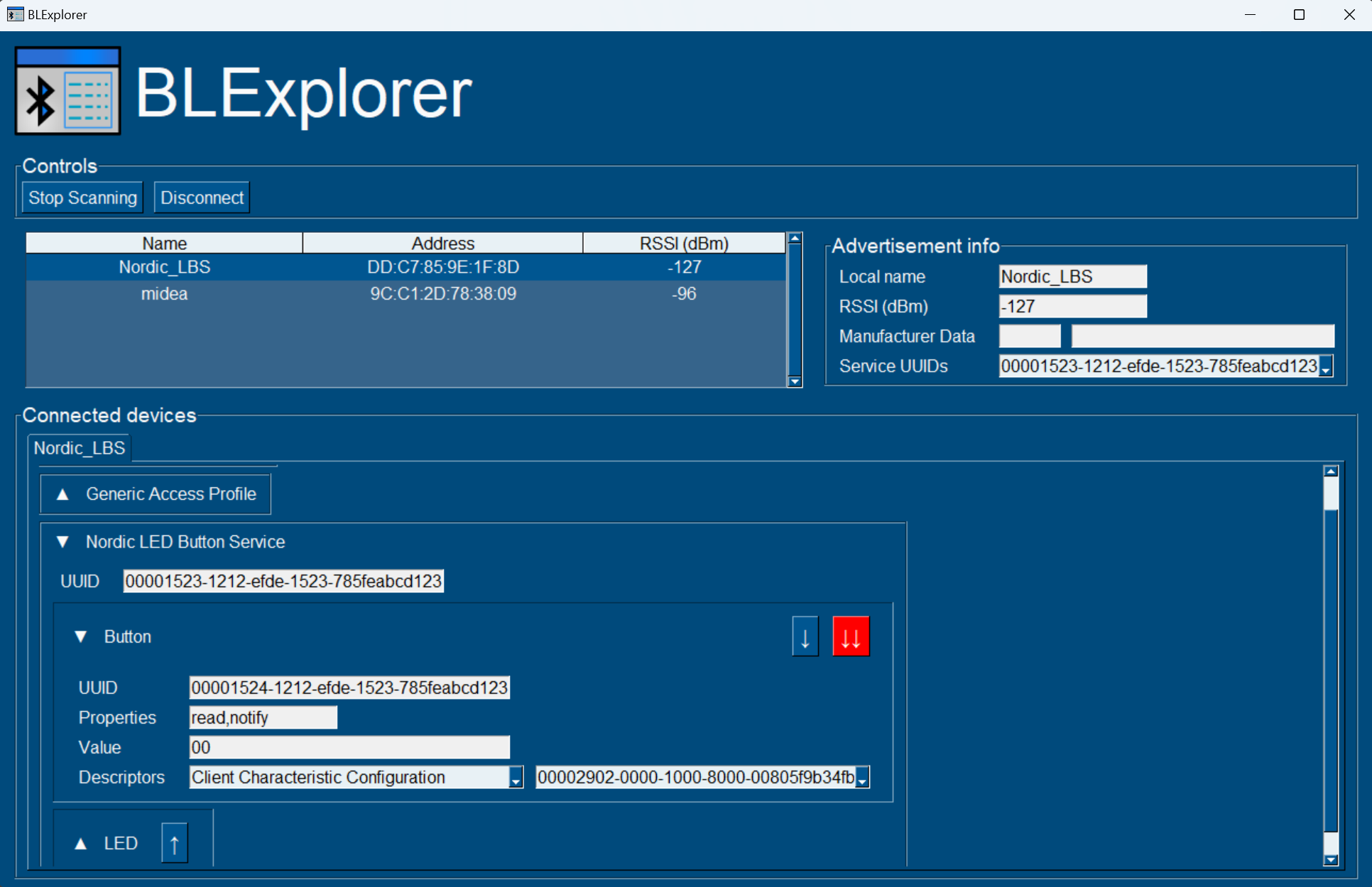Image resolution: width=1372 pixels, height=887 pixels.
Task: Toggle the red double-arrow notify button
Action: (x=850, y=636)
